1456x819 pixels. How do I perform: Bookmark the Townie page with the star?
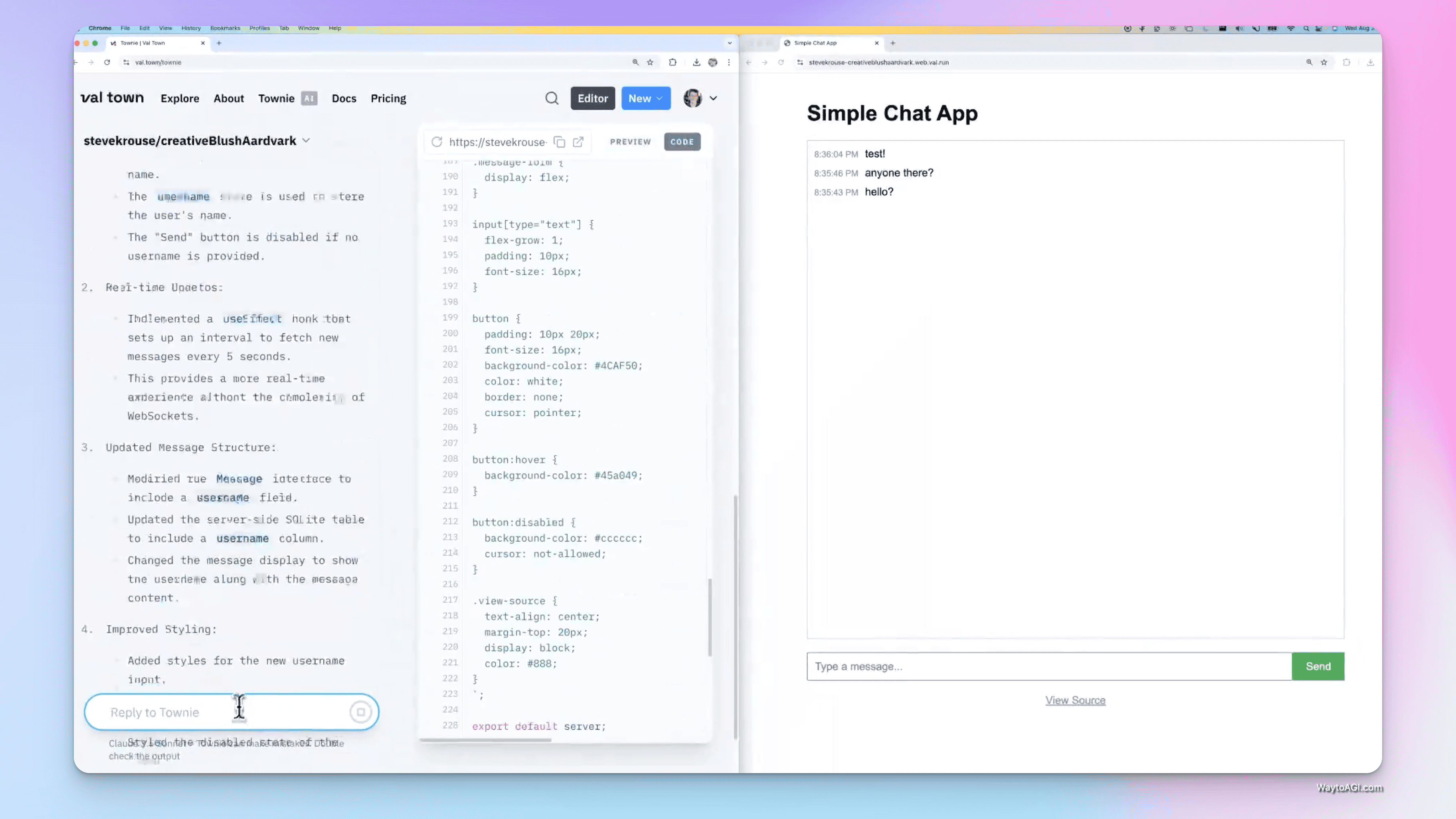650,62
